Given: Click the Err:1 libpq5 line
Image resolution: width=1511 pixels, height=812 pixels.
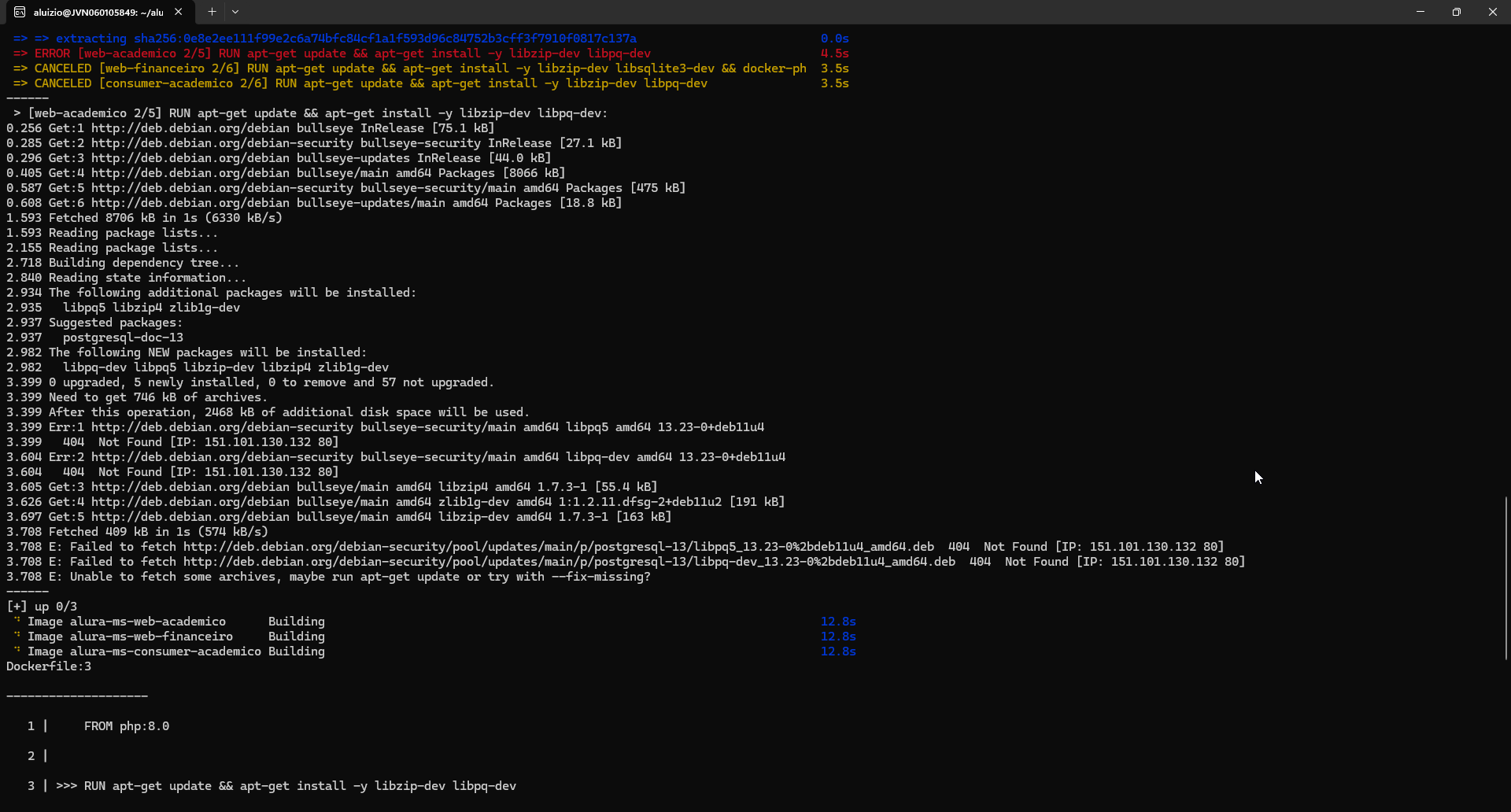Looking at the screenshot, I should click(385, 427).
